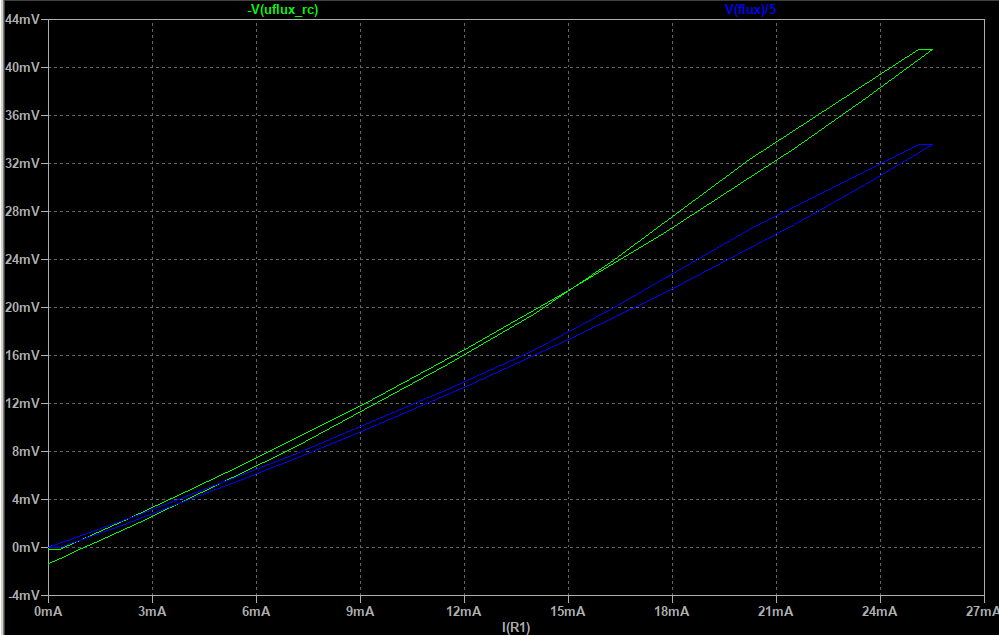Click the 15mA horizontal axis label
Viewport: 999px width, 635px height.
click(567, 611)
